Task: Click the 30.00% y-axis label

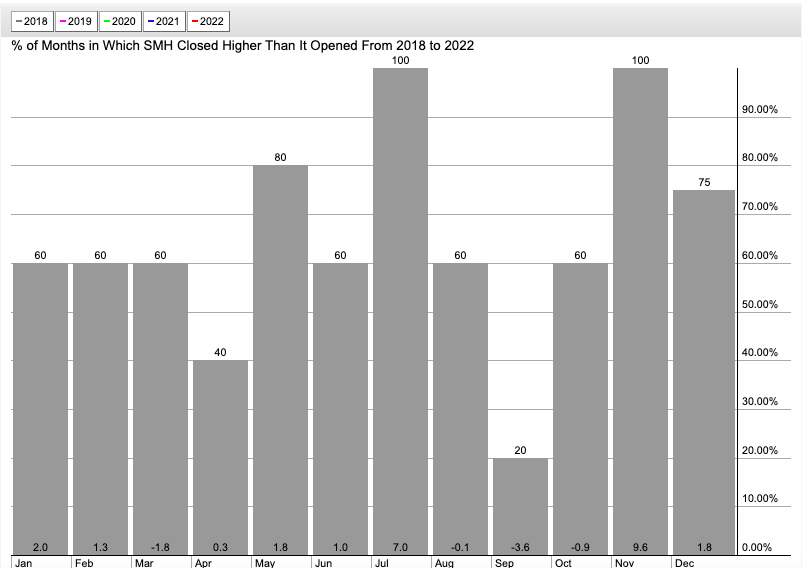Action: 760,401
